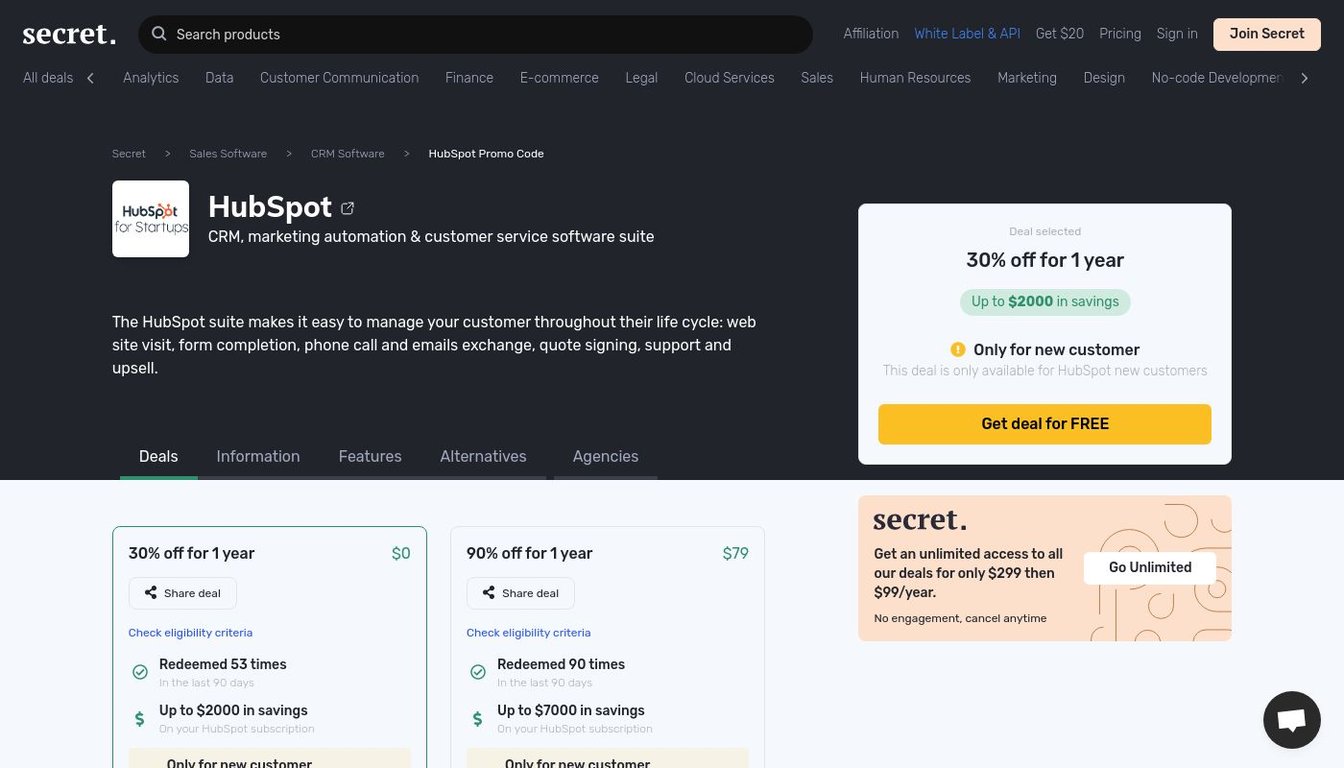Switch to the Features tab
Viewport: 1344px width, 768px height.
(x=369, y=456)
